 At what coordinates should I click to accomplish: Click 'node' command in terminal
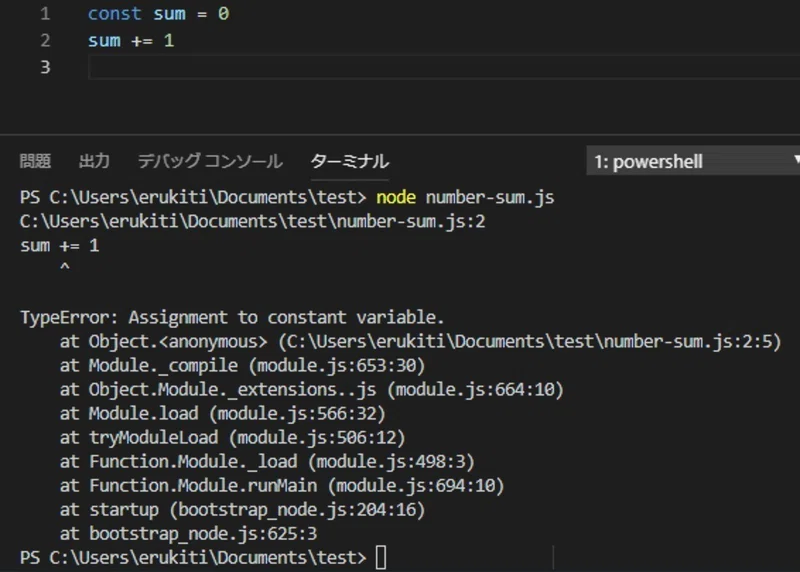(396, 197)
